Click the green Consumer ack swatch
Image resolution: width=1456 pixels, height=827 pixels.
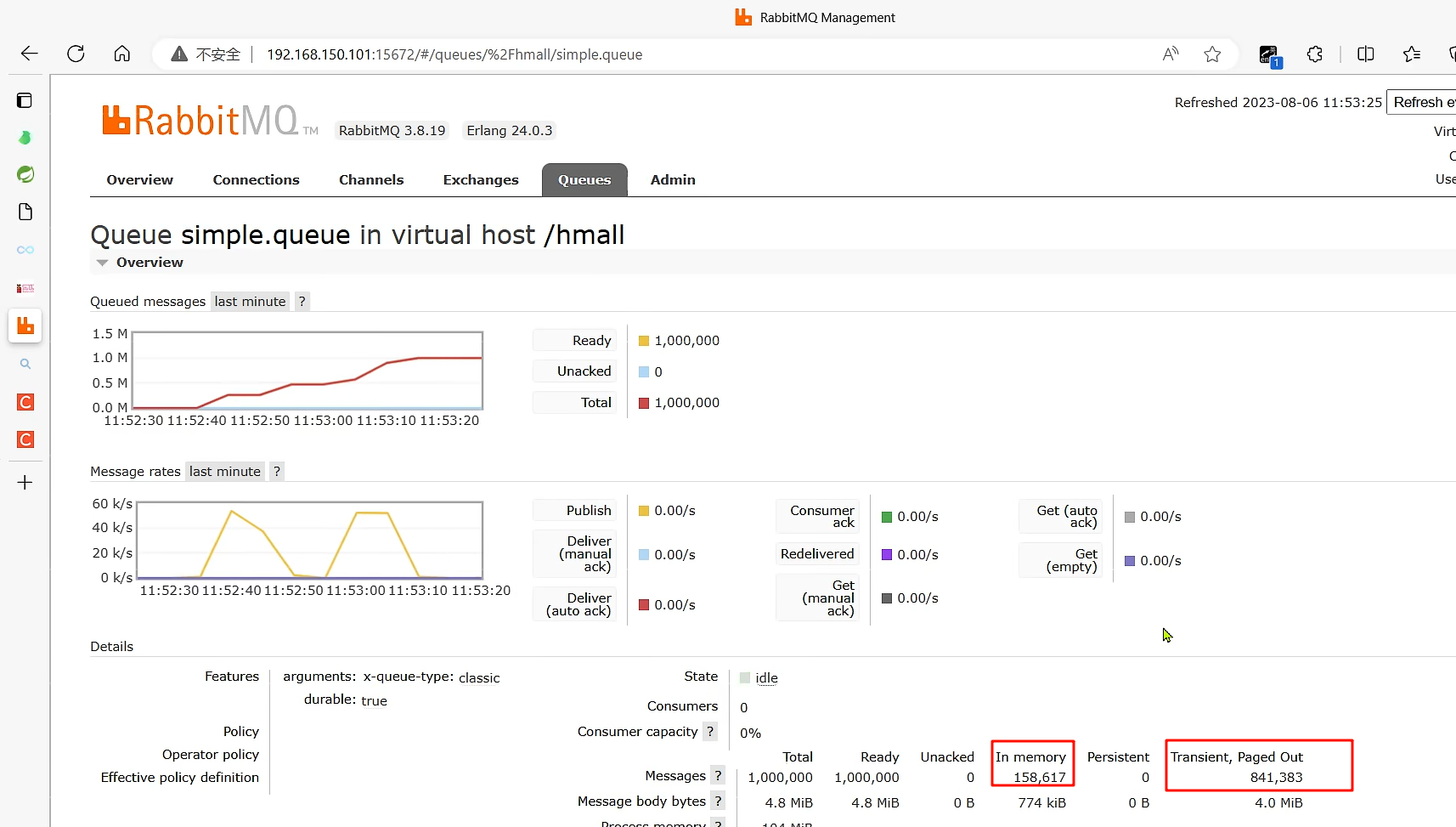pyautogui.click(x=887, y=517)
